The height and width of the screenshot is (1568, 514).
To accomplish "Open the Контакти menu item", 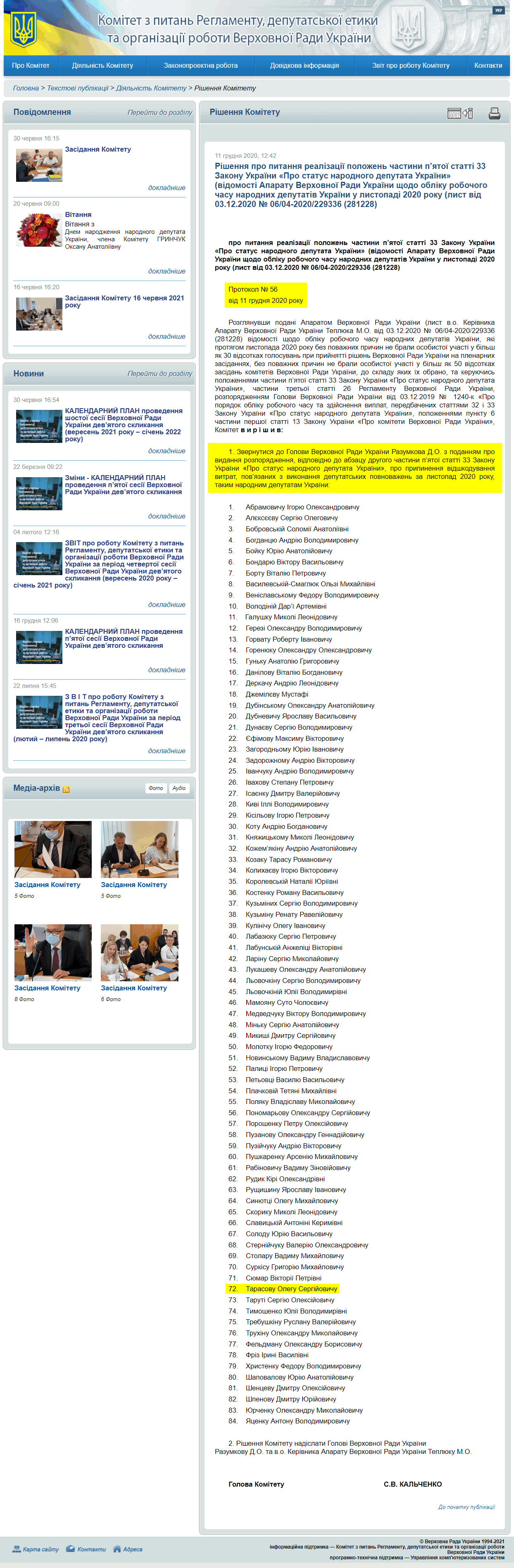I will coord(488,66).
